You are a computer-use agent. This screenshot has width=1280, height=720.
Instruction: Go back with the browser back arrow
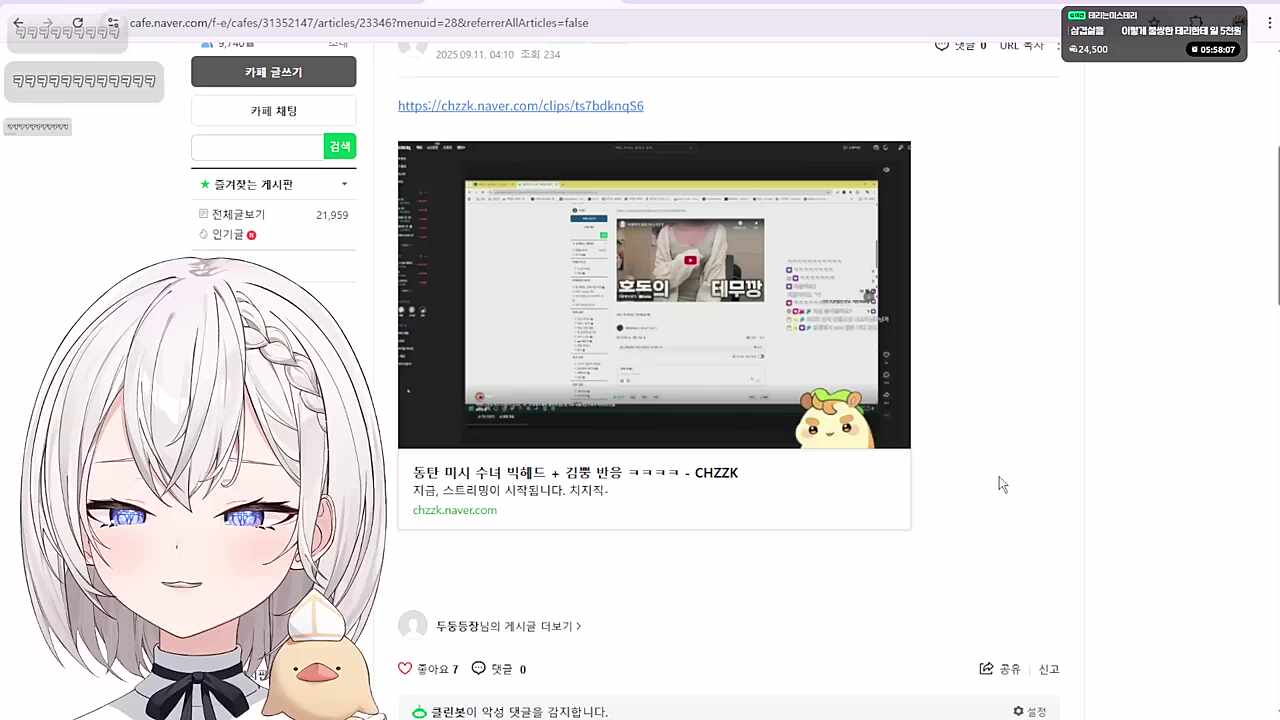(18, 23)
